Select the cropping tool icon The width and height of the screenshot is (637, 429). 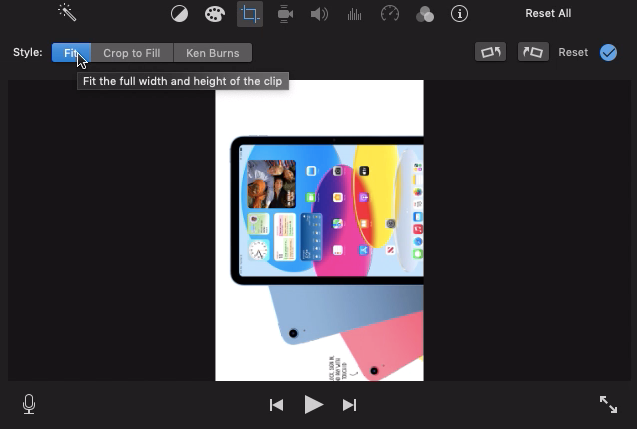tap(249, 14)
